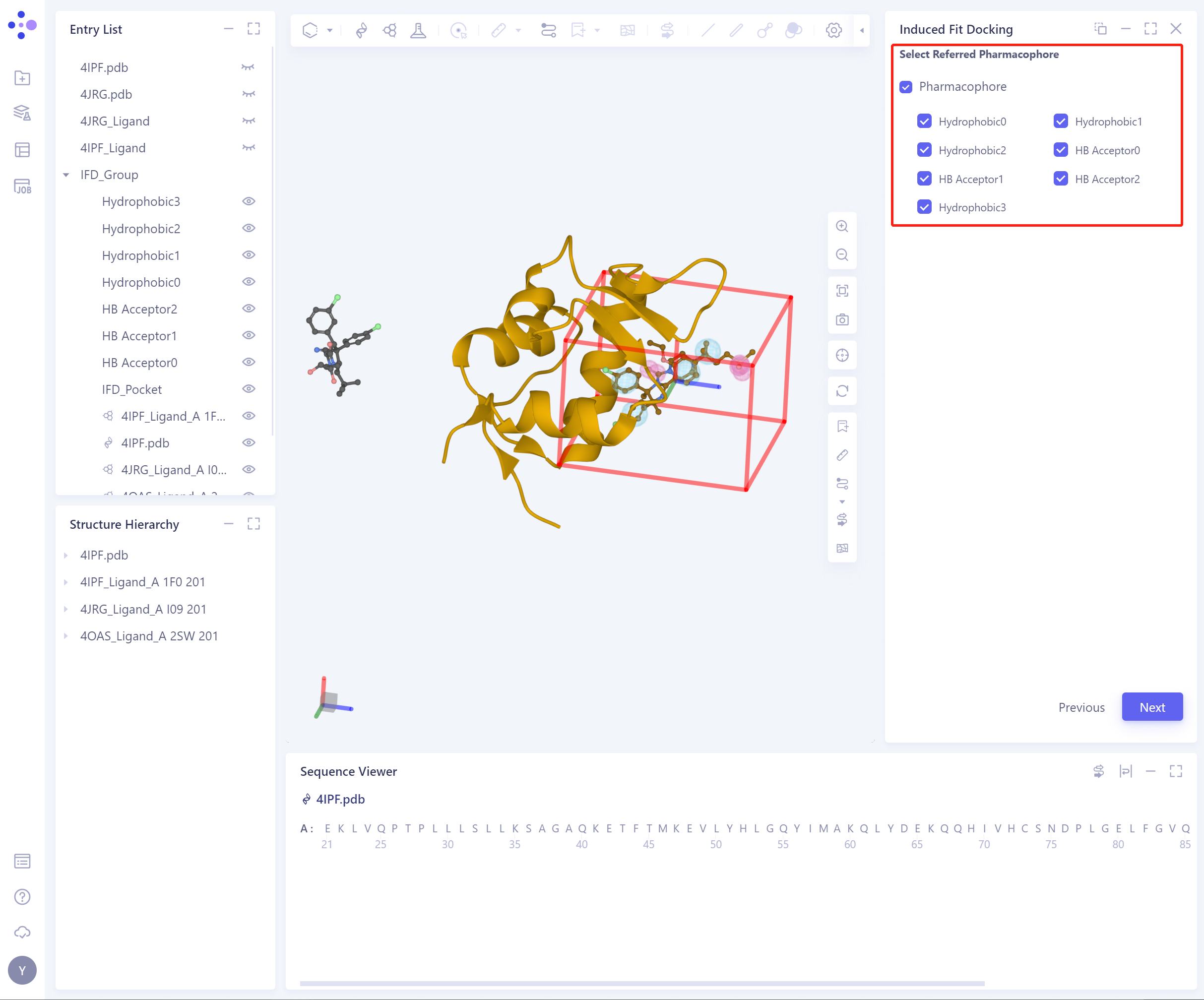The width and height of the screenshot is (1204, 1000).
Task: Click the center target icon in viewport sidebar
Action: click(842, 355)
